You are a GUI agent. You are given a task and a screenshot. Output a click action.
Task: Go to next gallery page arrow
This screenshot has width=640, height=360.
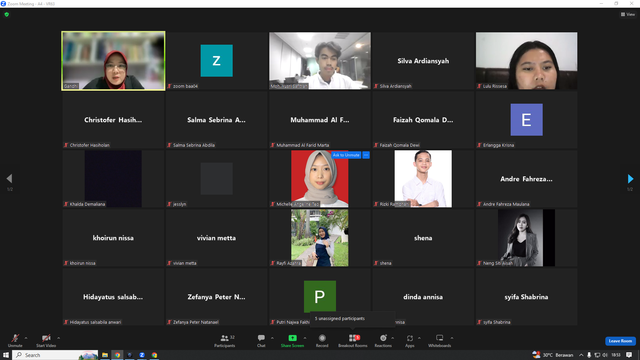630,178
